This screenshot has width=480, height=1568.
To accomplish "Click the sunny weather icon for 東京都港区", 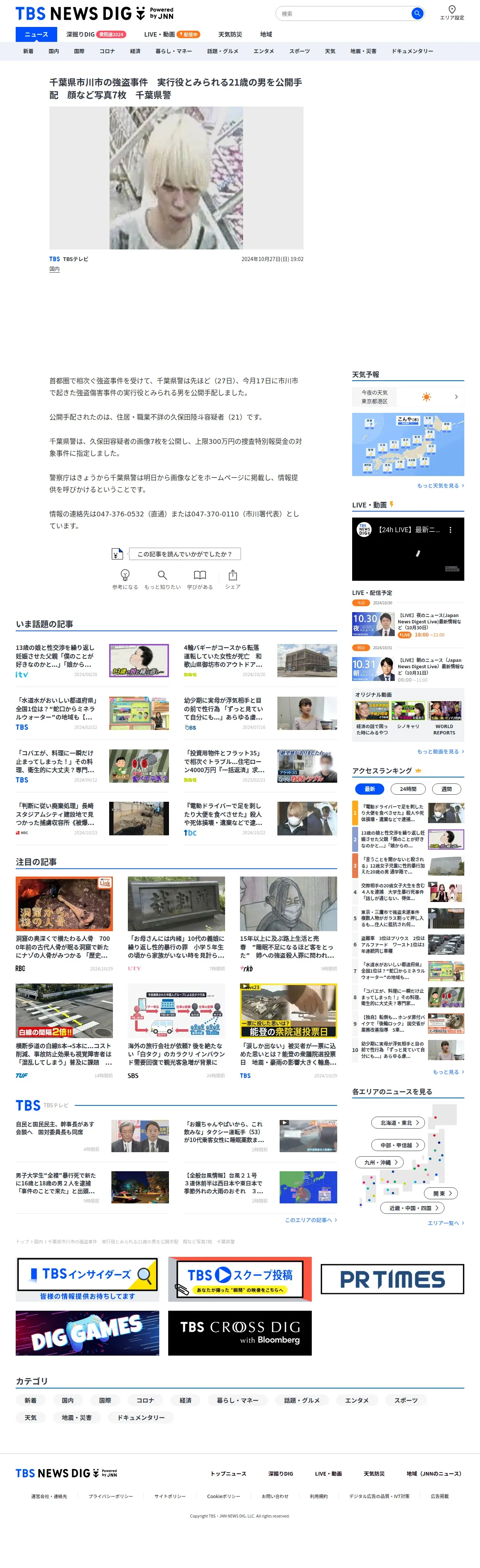I will coord(427,397).
